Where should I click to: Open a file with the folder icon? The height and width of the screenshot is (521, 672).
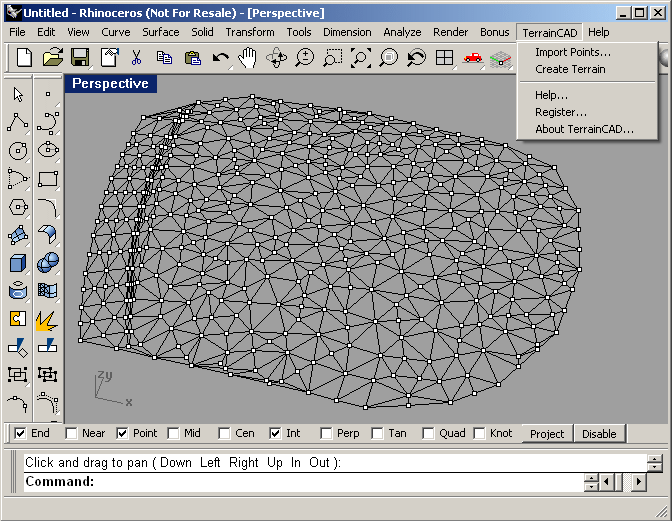(53, 57)
